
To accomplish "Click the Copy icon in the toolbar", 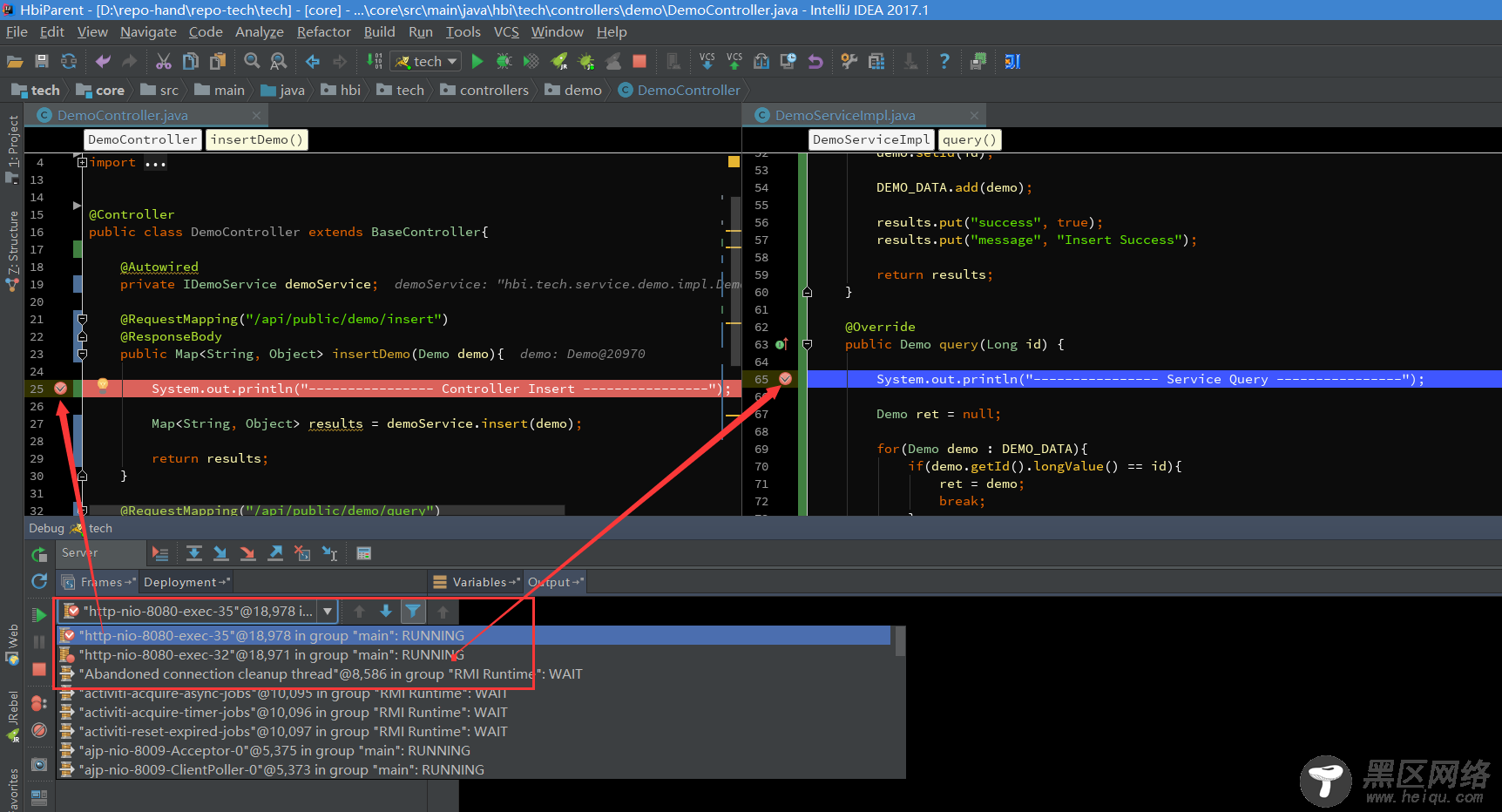I will click(x=190, y=61).
